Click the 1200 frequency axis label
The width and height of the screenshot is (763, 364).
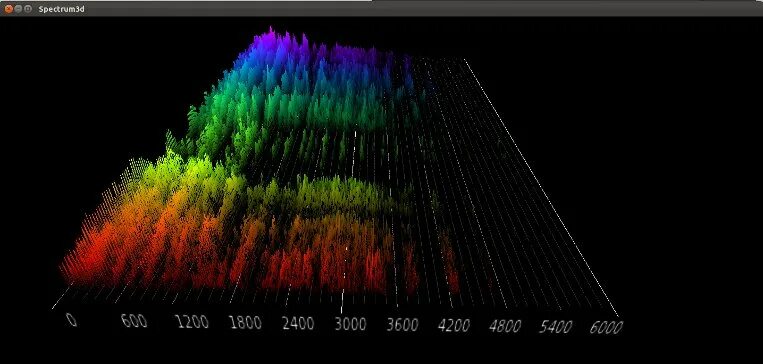coord(192,322)
